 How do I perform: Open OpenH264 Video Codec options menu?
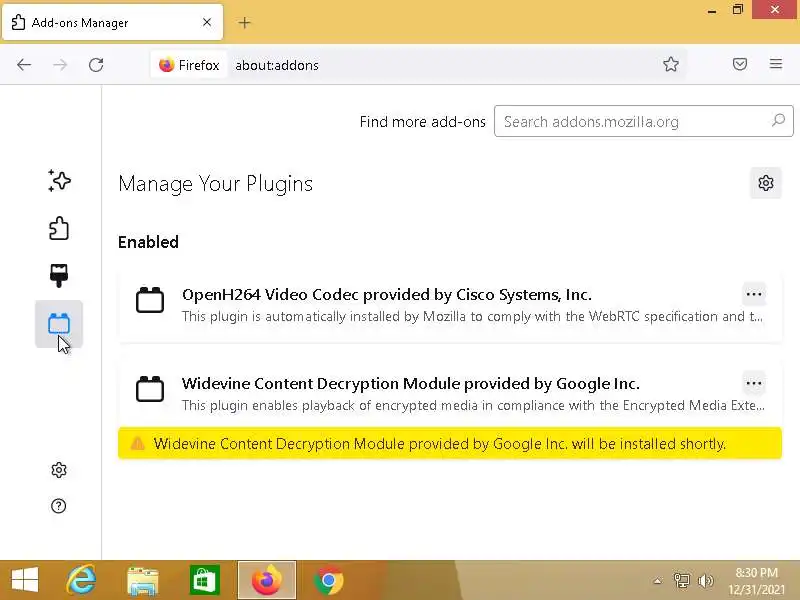(754, 294)
